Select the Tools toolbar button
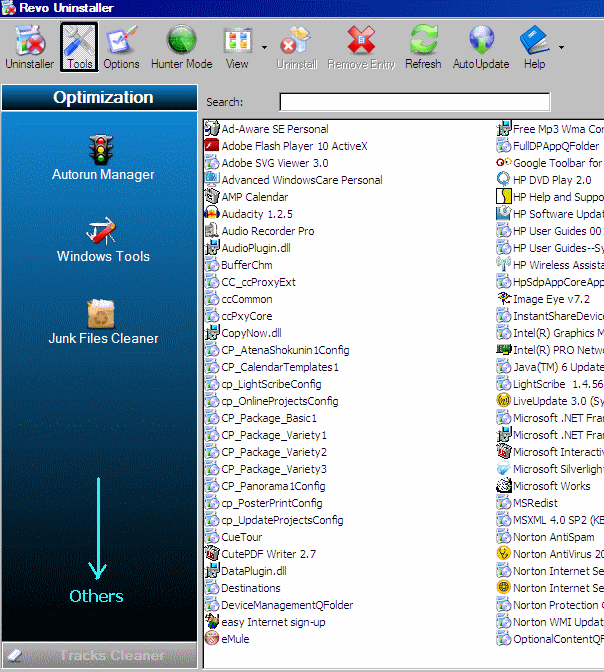The width and height of the screenshot is (604, 672). tap(79, 47)
